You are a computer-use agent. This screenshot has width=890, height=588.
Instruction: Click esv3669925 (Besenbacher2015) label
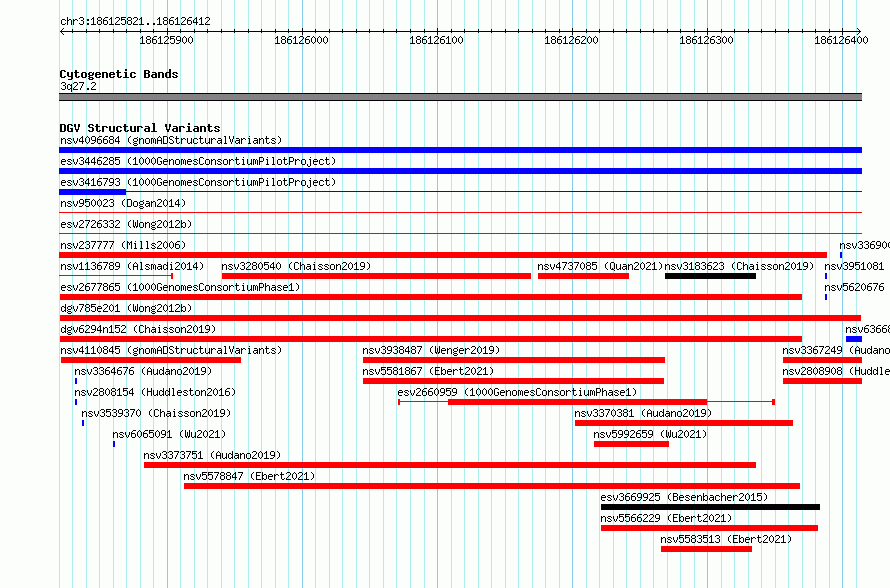coord(684,497)
